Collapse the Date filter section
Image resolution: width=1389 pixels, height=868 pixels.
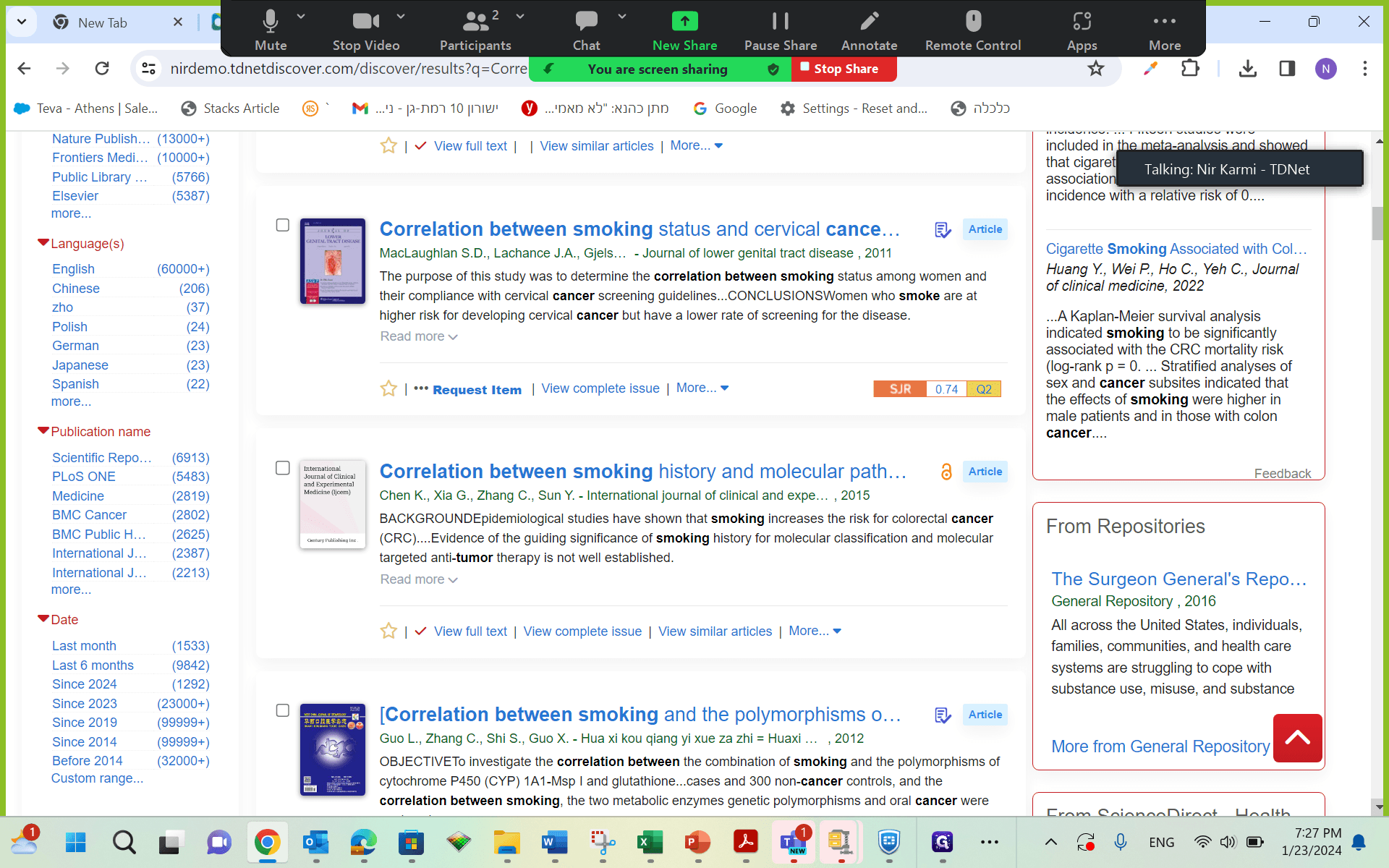[x=43, y=619]
